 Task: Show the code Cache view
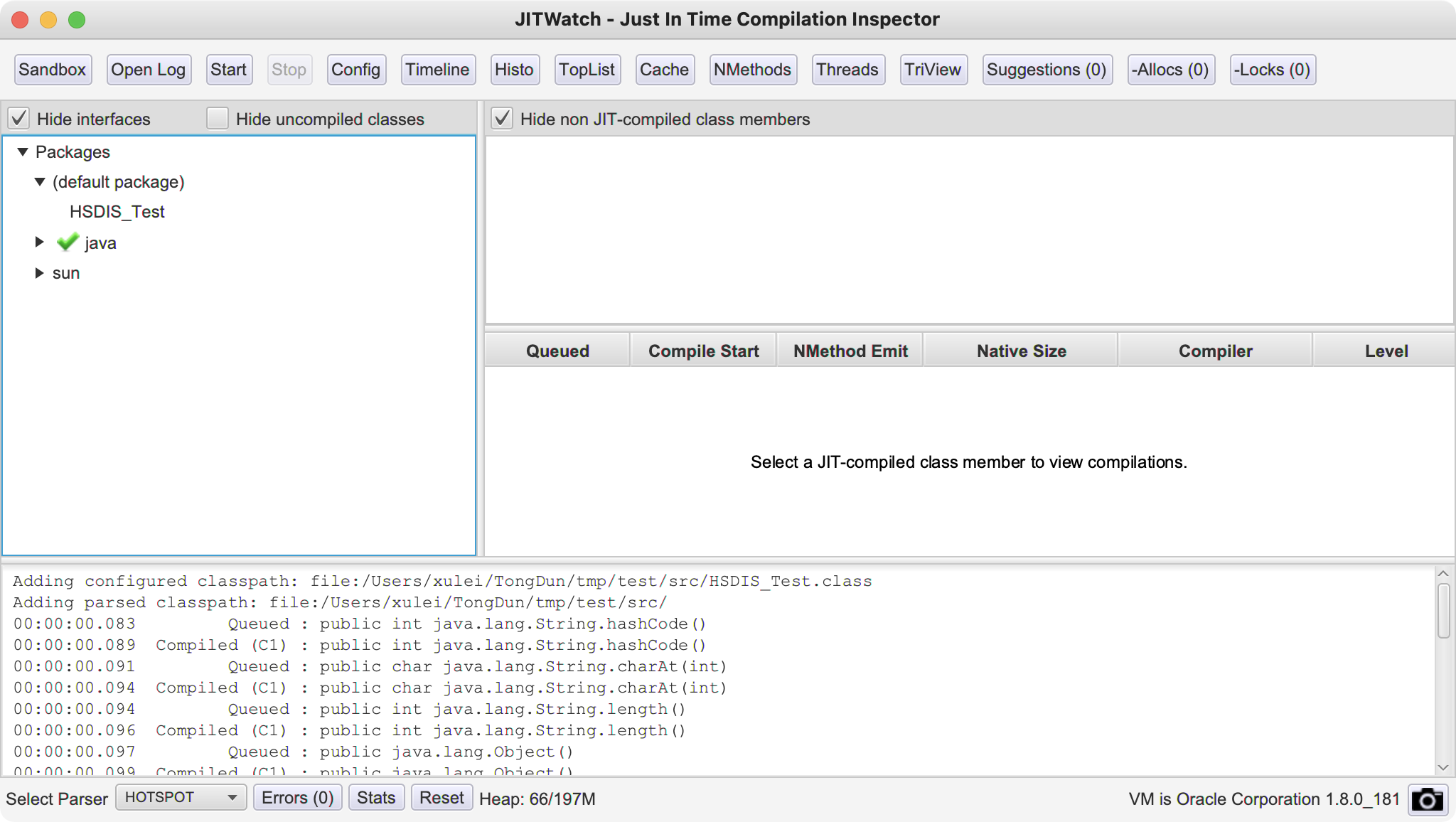pyautogui.click(x=663, y=70)
